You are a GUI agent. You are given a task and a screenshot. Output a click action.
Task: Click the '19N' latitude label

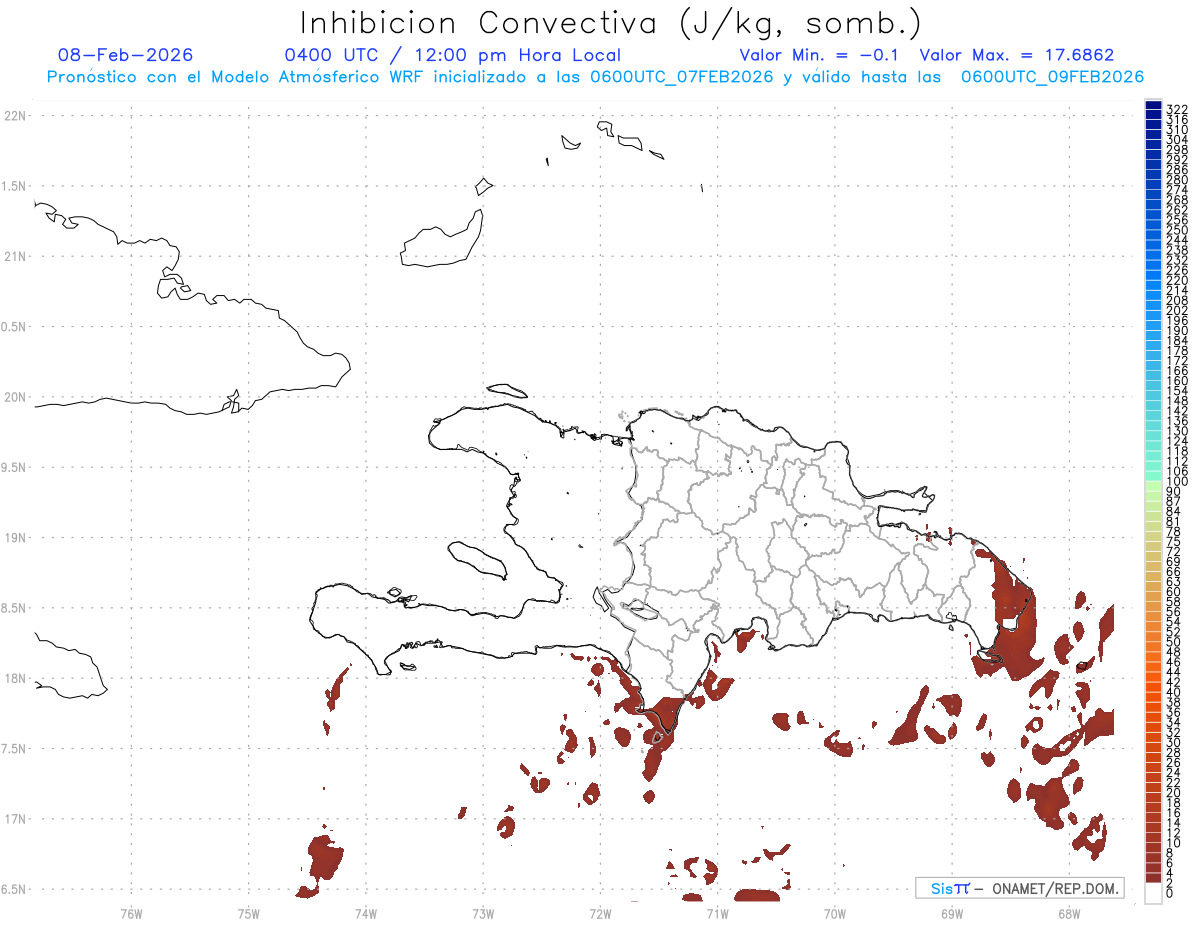pos(14,537)
